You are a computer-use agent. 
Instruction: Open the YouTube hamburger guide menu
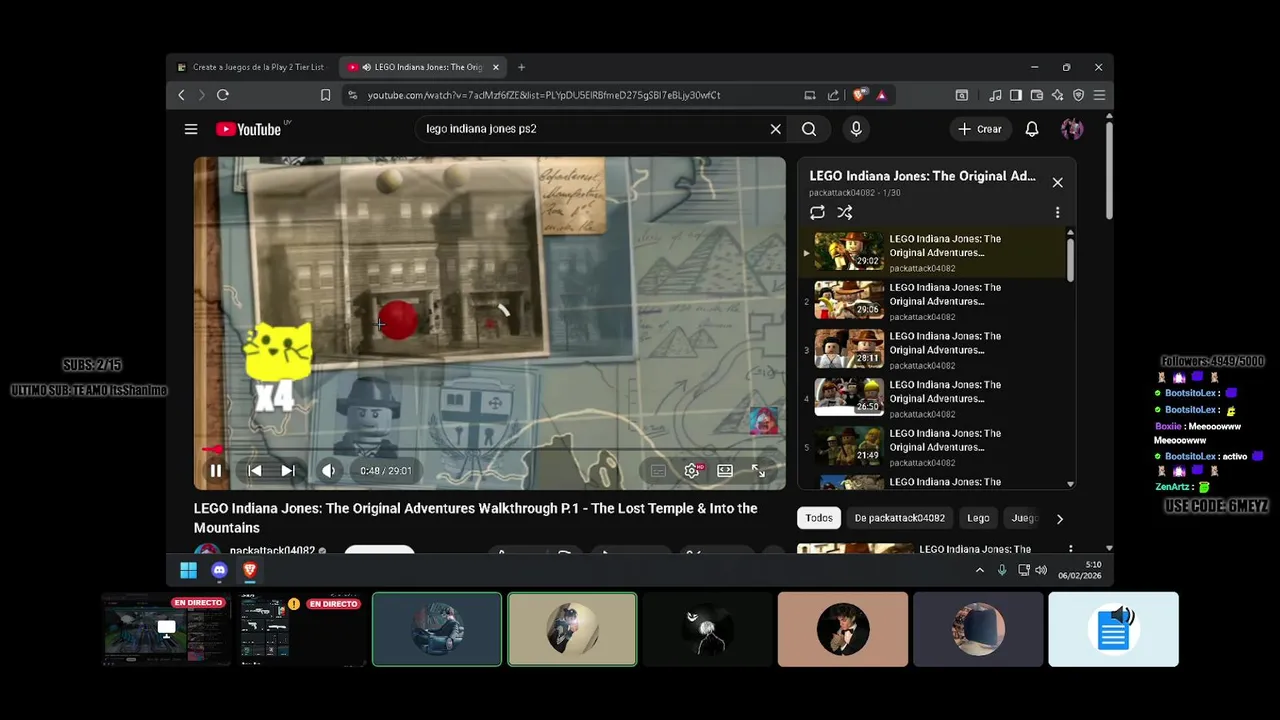(191, 129)
